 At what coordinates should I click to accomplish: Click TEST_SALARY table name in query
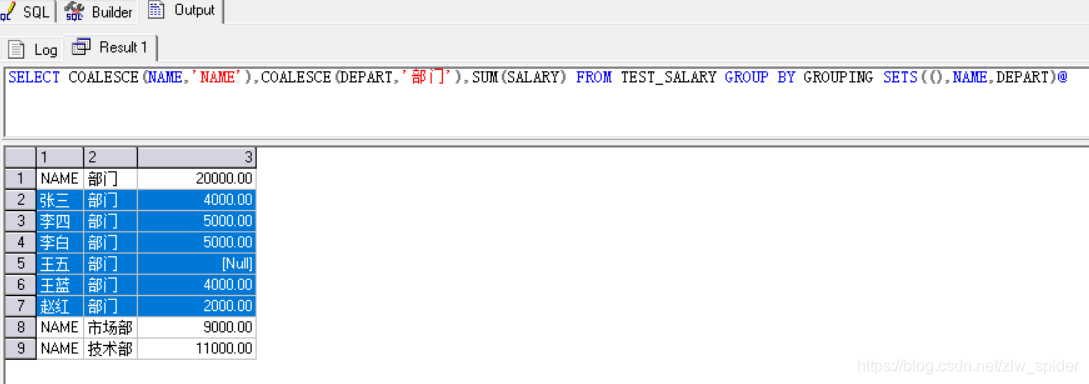(668, 78)
